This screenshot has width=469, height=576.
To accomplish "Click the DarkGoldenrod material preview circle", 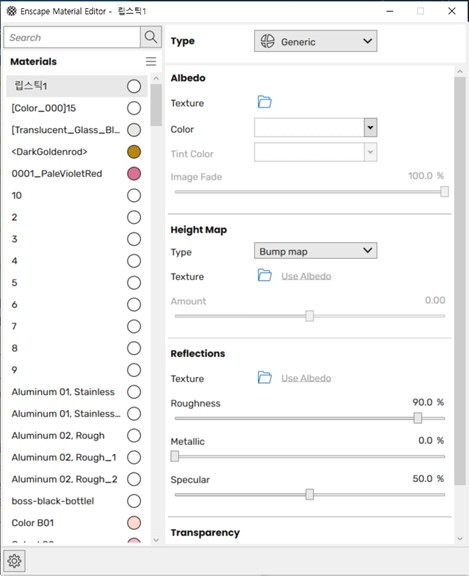I will click(x=134, y=152).
